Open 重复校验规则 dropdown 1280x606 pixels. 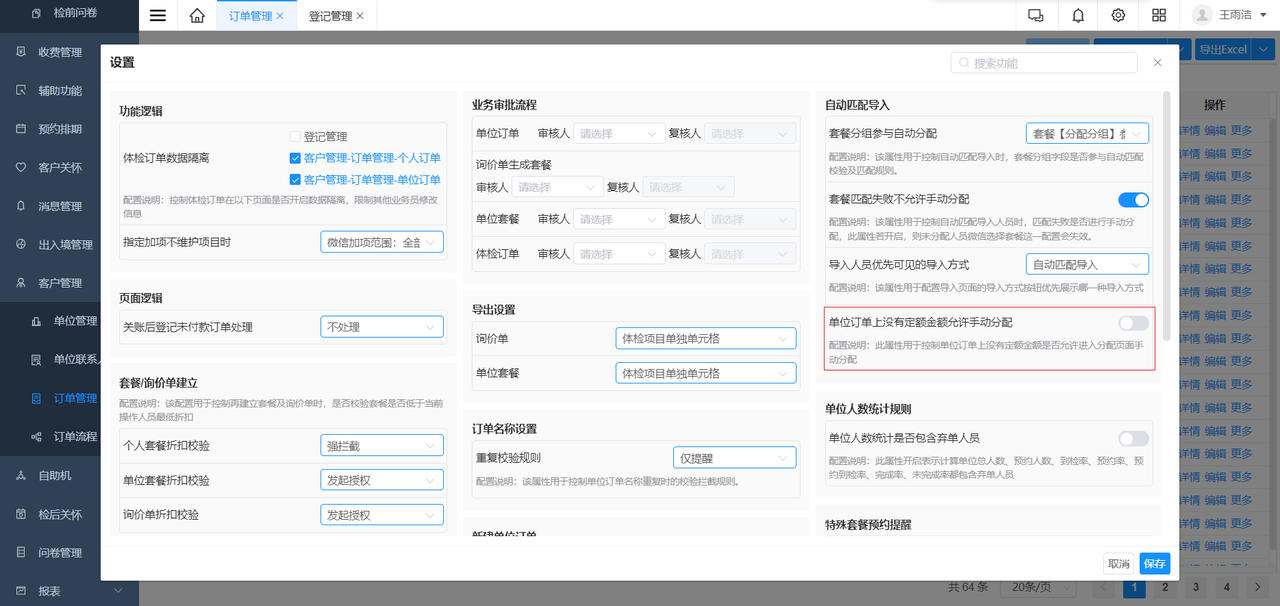[x=735, y=458]
